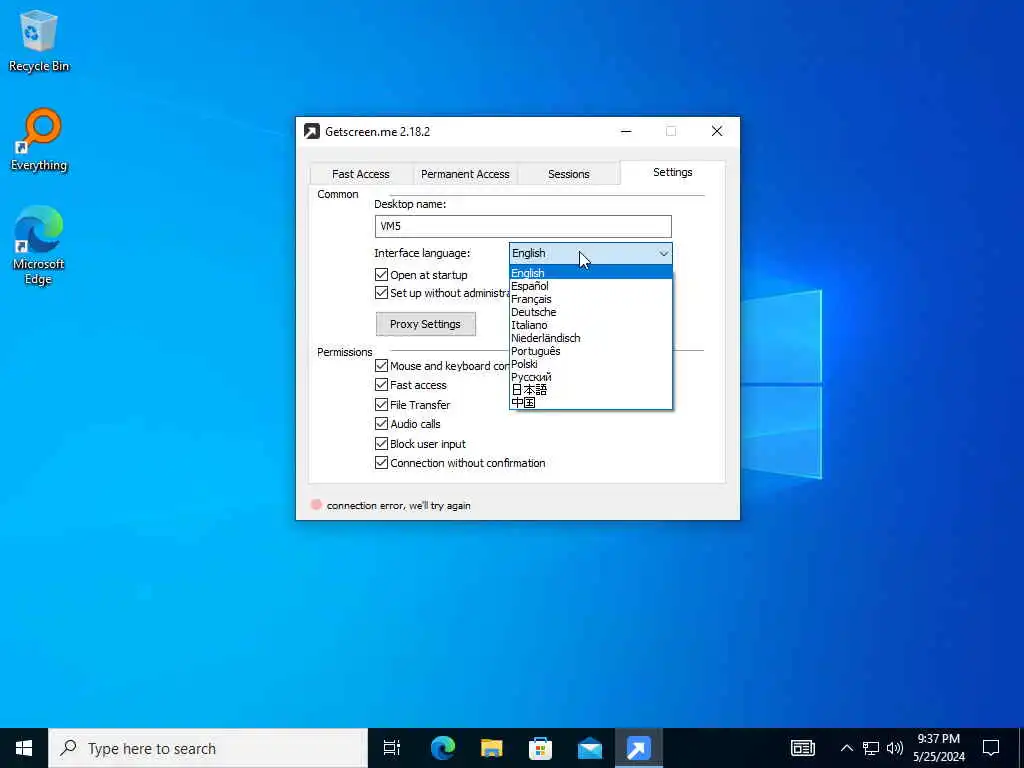Viewport: 1024px width, 768px height.
Task: Toggle Set up without administrator checkbox
Action: click(381, 293)
